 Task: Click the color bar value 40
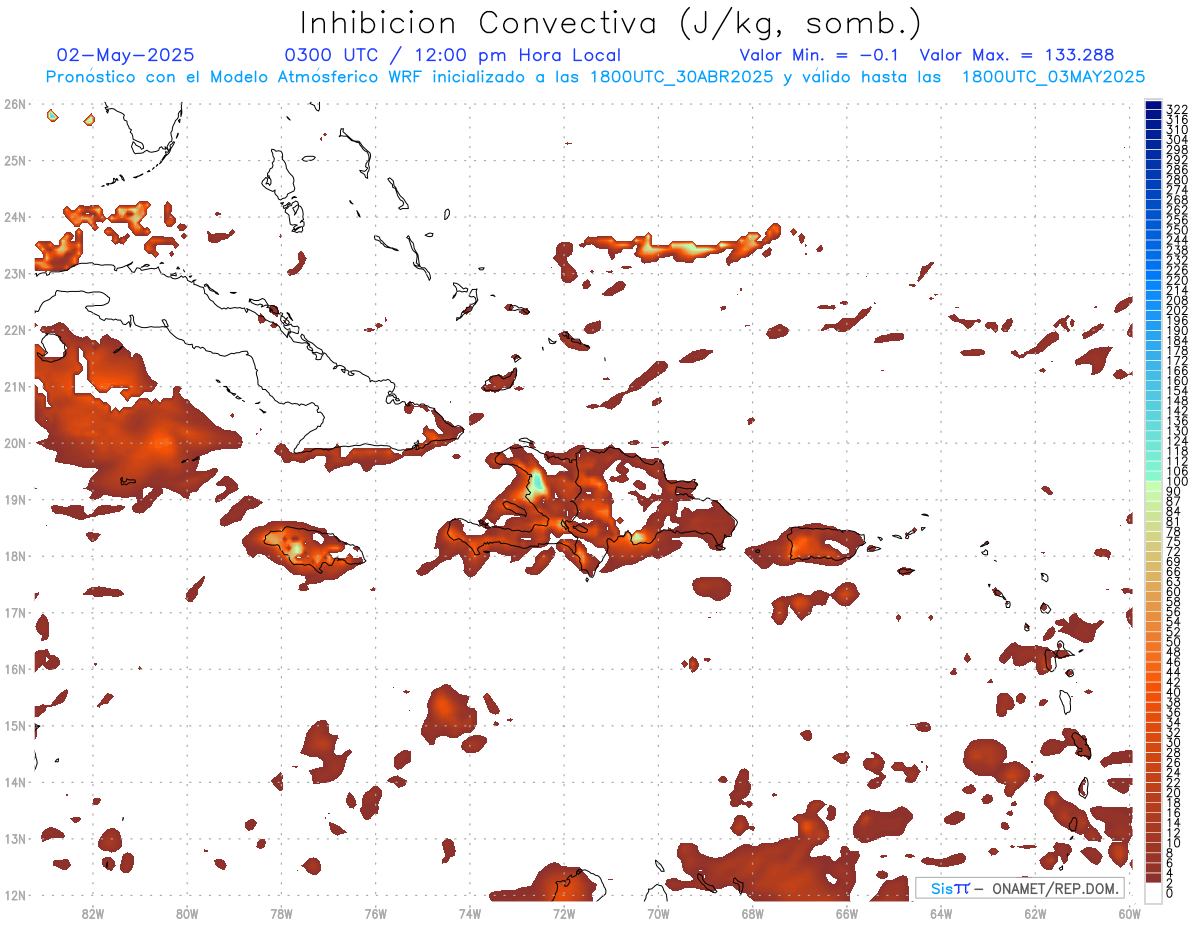[x=1174, y=692]
